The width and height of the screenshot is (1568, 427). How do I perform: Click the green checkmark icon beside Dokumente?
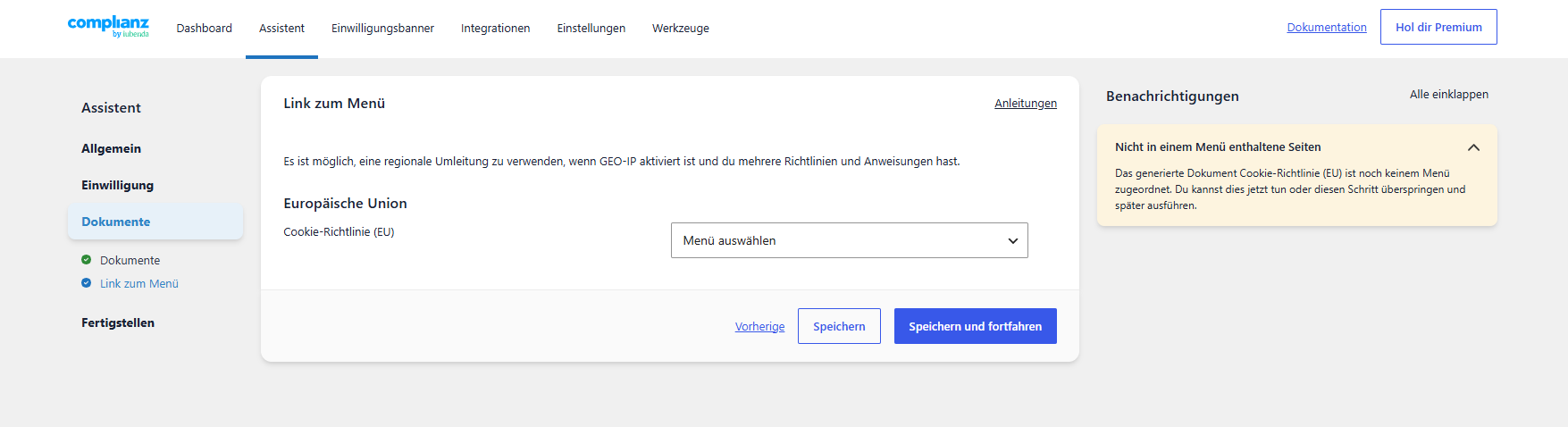click(86, 260)
